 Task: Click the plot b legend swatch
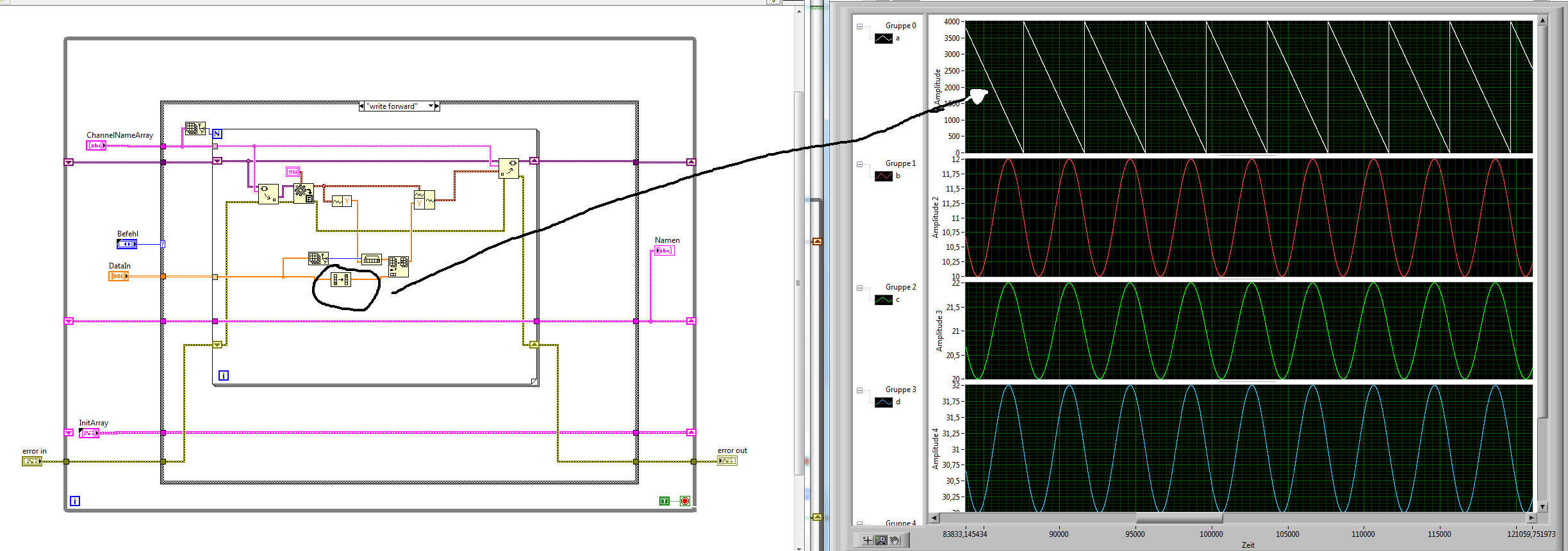click(x=884, y=176)
